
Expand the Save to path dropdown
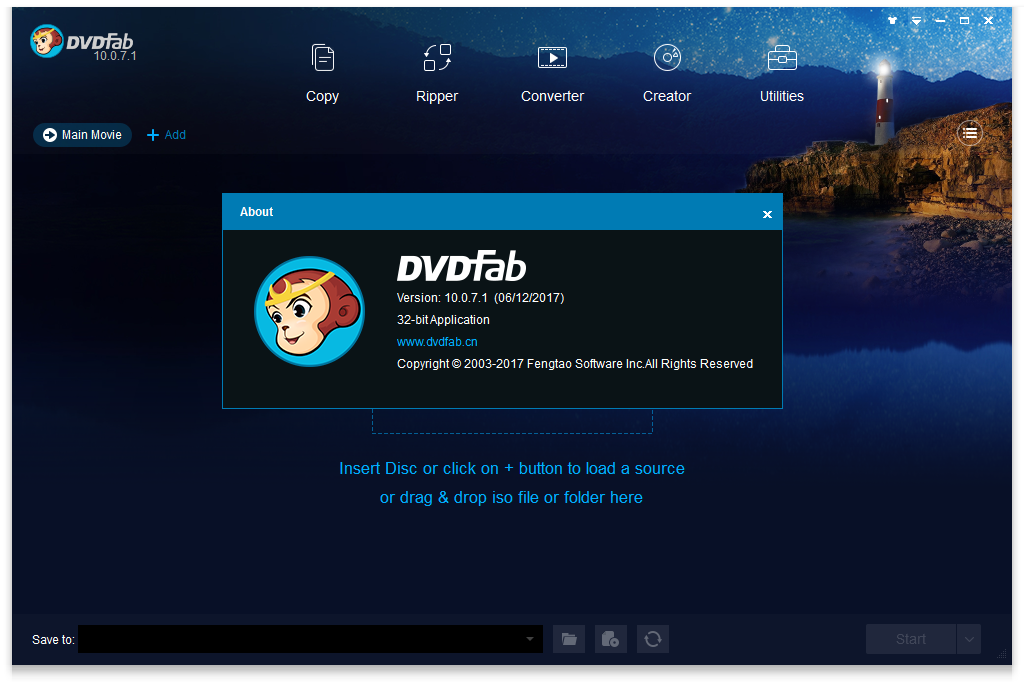coord(530,639)
